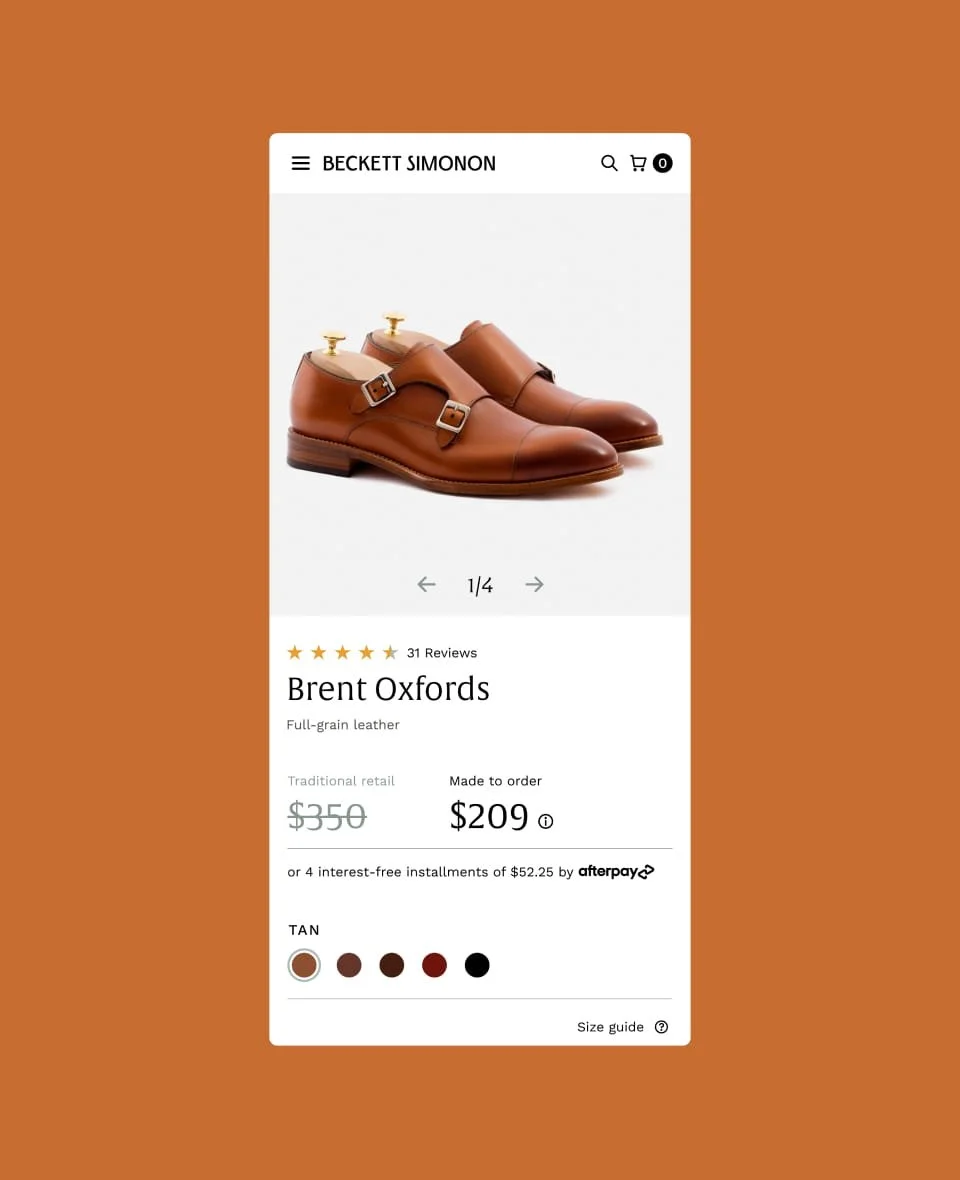Viewport: 960px width, 1180px height.
Task: Click the price info icon beside $209
Action: [545, 821]
